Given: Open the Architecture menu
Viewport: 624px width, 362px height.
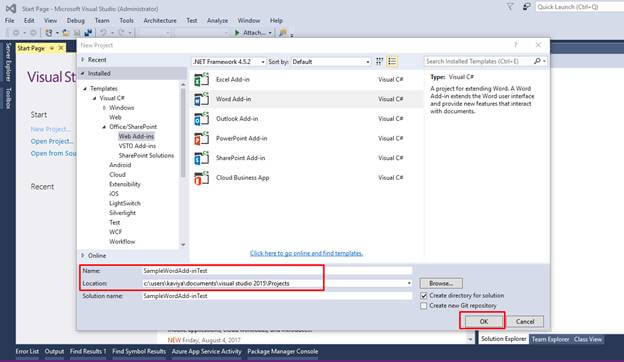Looking at the screenshot, I should coord(160,20).
